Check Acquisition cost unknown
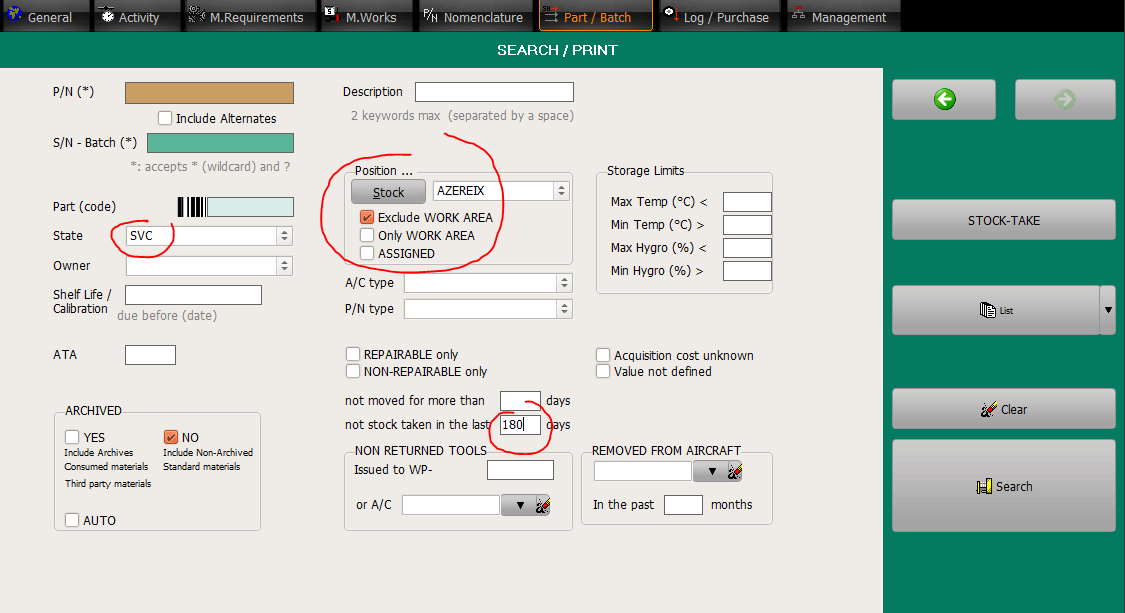The height and width of the screenshot is (613, 1125). coord(603,355)
